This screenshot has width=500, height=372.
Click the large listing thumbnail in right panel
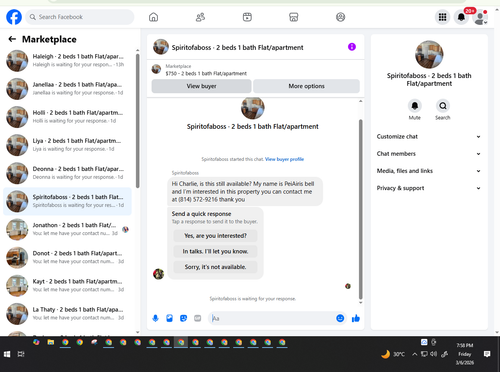(429, 55)
